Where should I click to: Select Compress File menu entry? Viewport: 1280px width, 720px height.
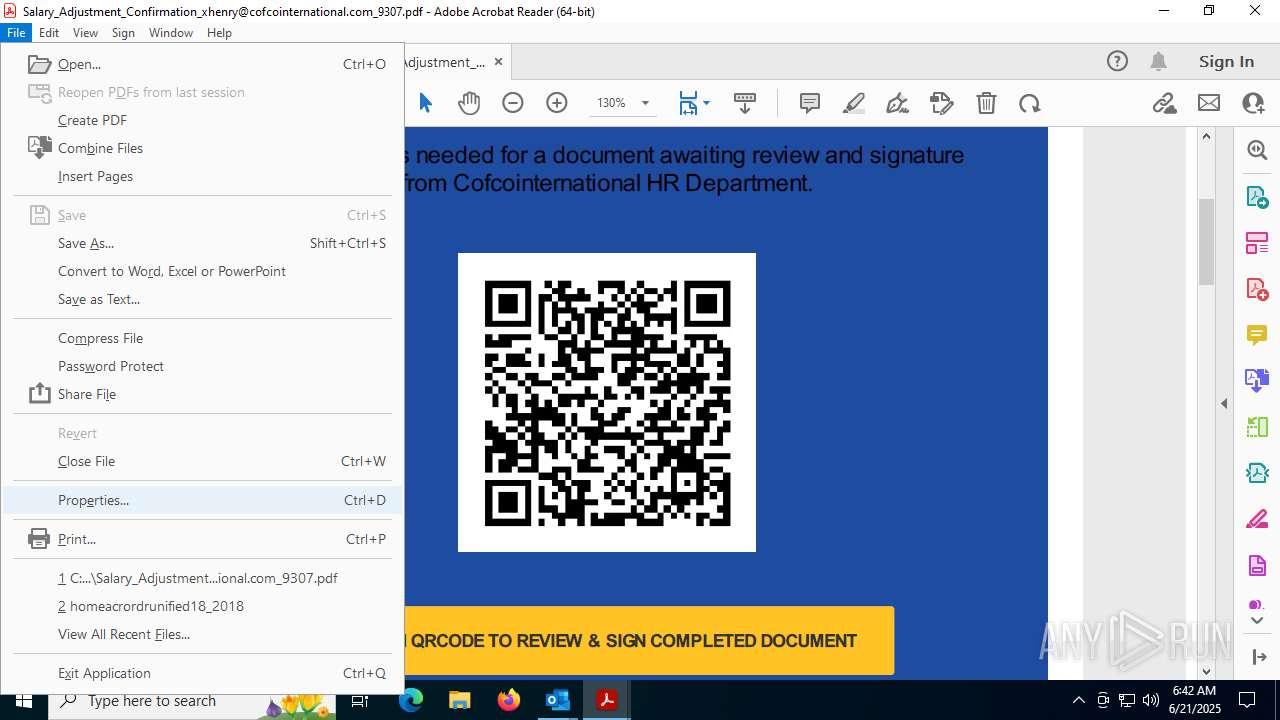(203, 338)
